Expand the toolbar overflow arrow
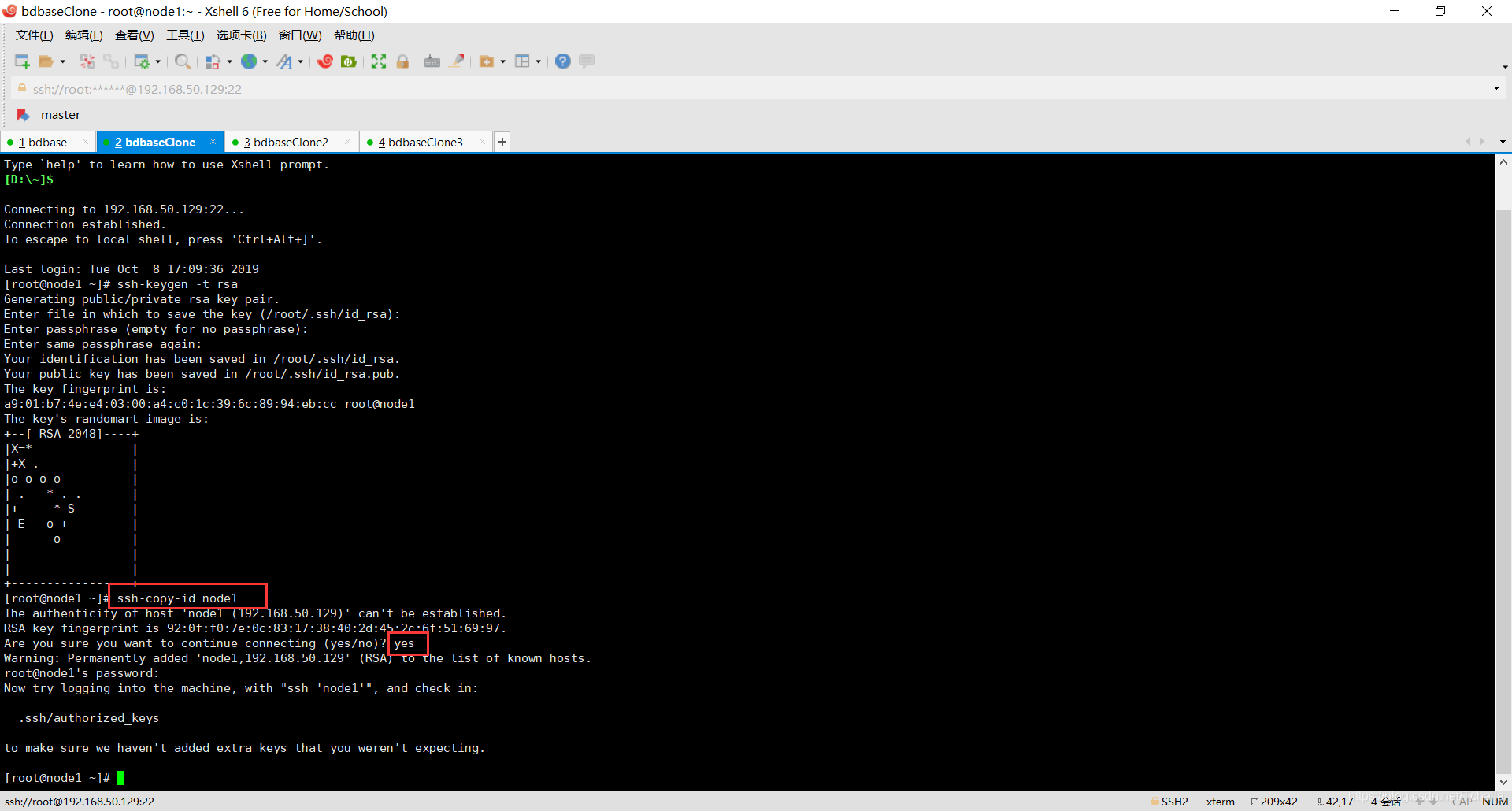The height and width of the screenshot is (811, 1512). pyautogui.click(x=1505, y=67)
